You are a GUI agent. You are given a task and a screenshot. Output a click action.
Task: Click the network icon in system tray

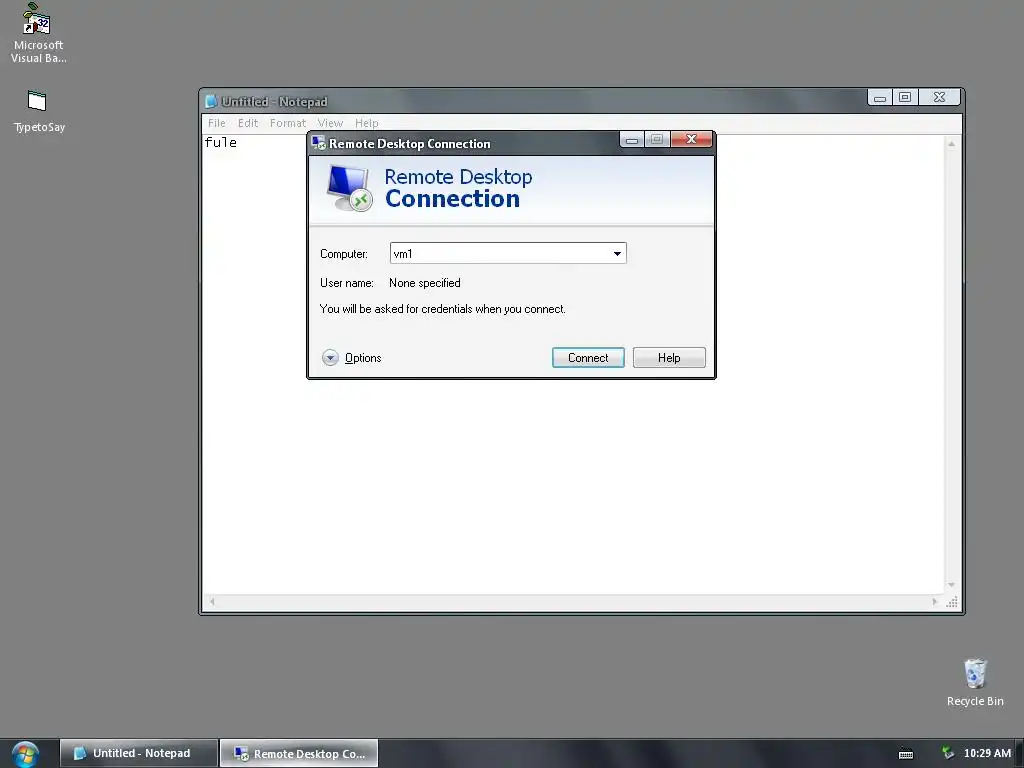coord(948,753)
